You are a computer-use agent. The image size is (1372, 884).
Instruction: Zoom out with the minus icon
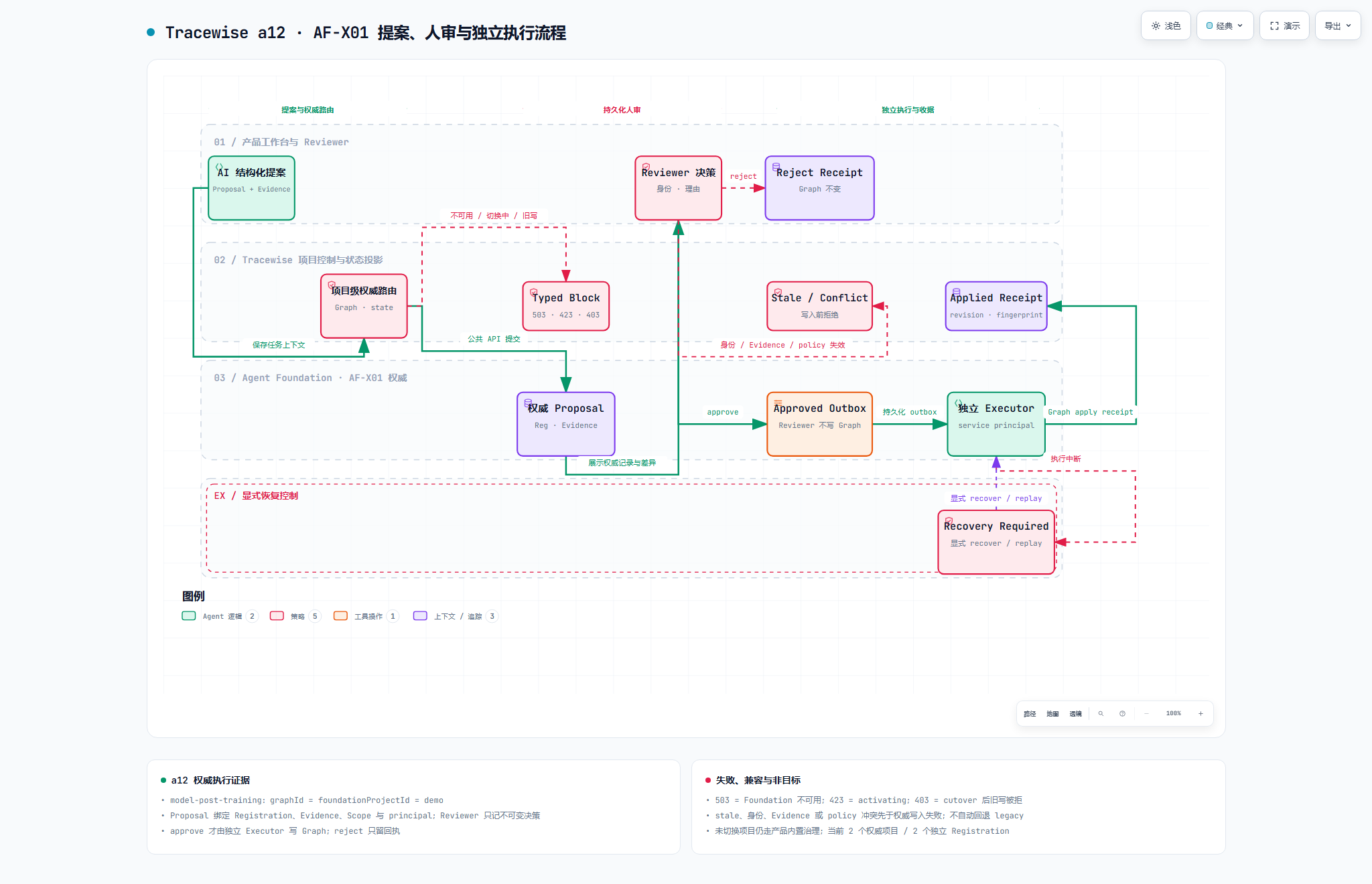[x=1146, y=713]
